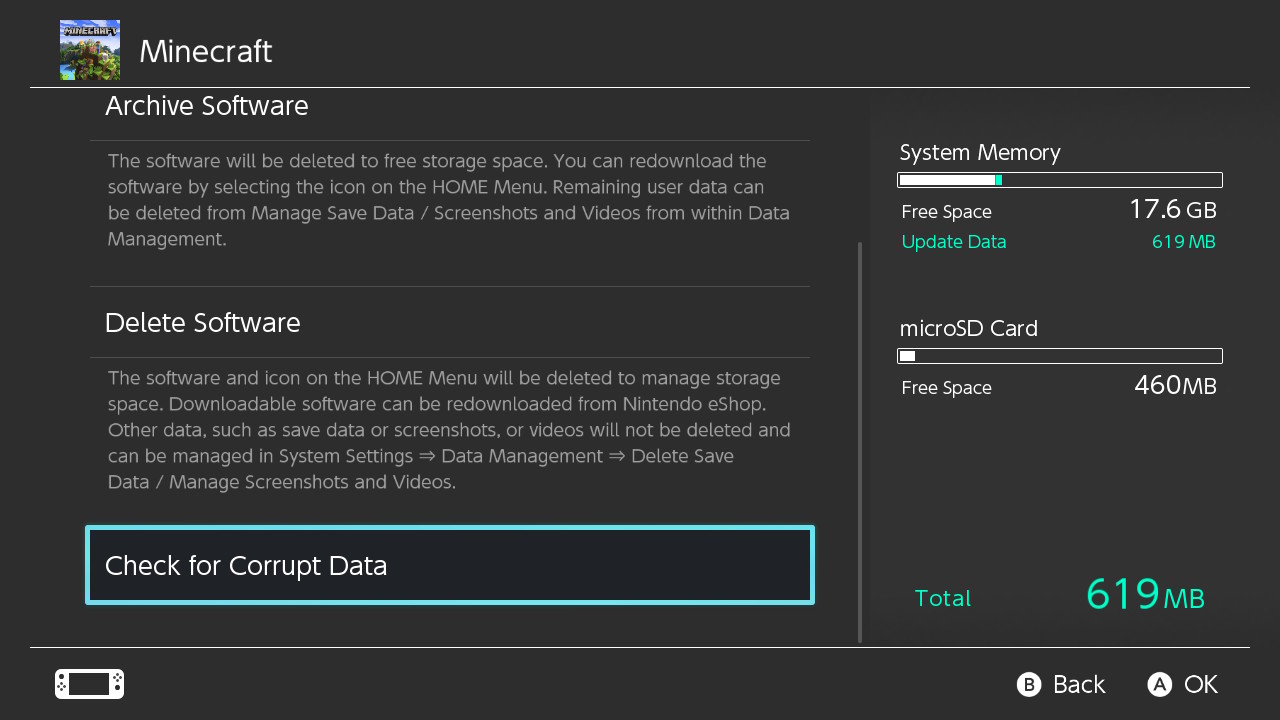
Task: Click the microSD Card heading
Action: click(x=968, y=328)
